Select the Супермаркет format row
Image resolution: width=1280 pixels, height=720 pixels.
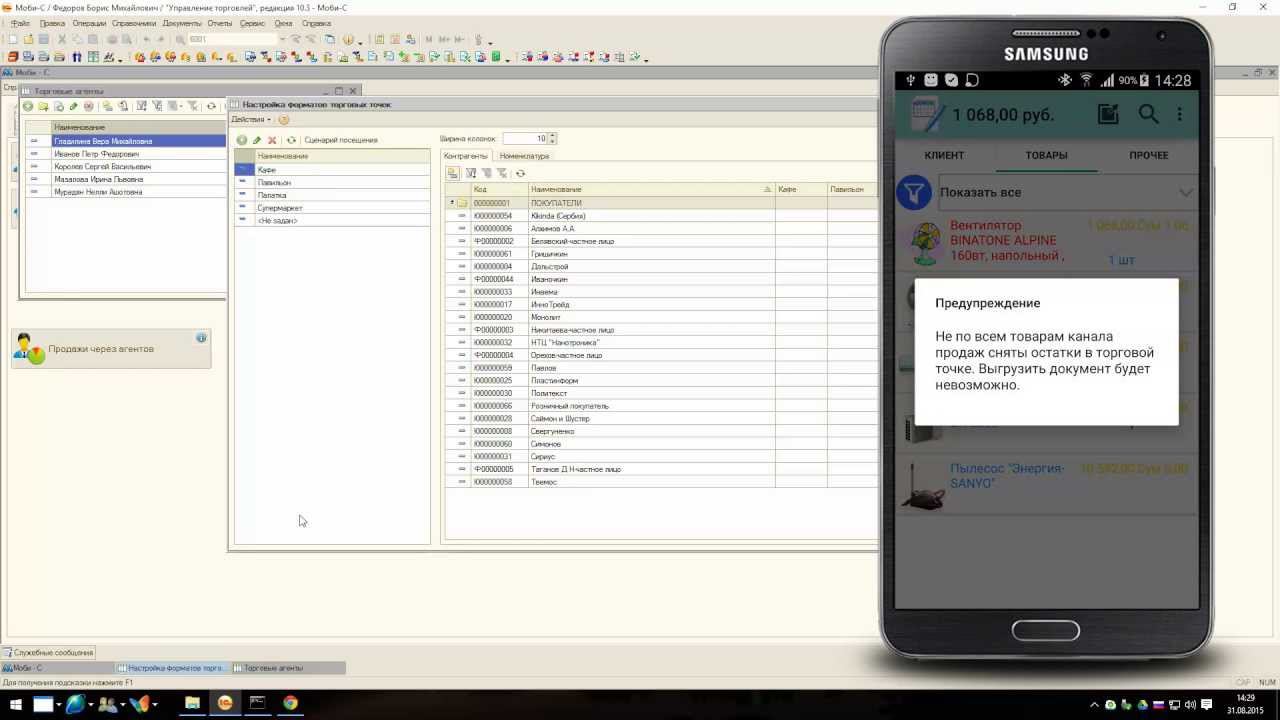pyautogui.click(x=332, y=208)
